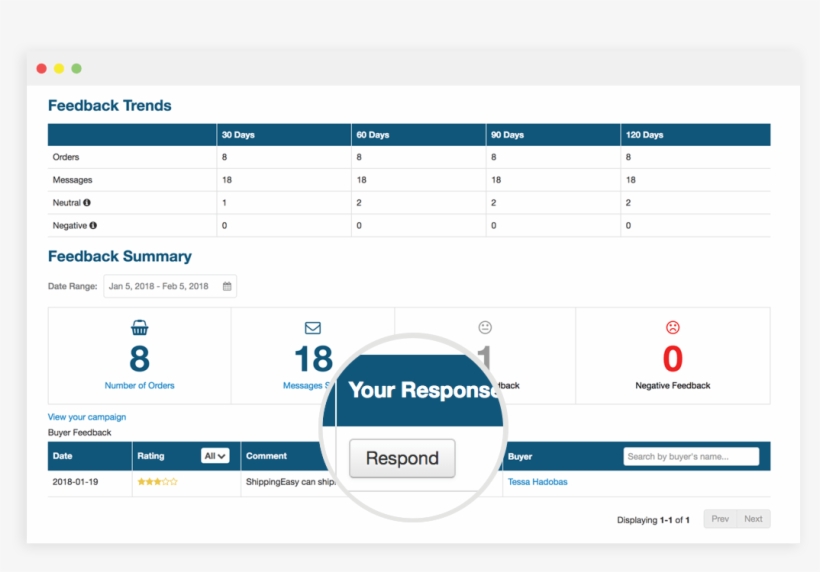Click the Orders row label
Viewport: 820px width, 572px height.
pyautogui.click(x=66, y=157)
